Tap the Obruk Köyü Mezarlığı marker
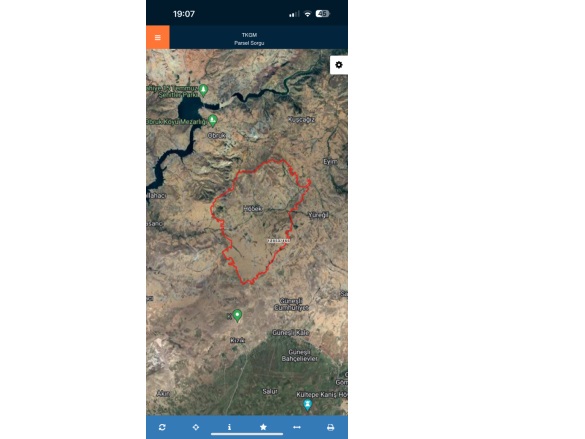The height and width of the screenshot is (439, 585). (x=213, y=121)
